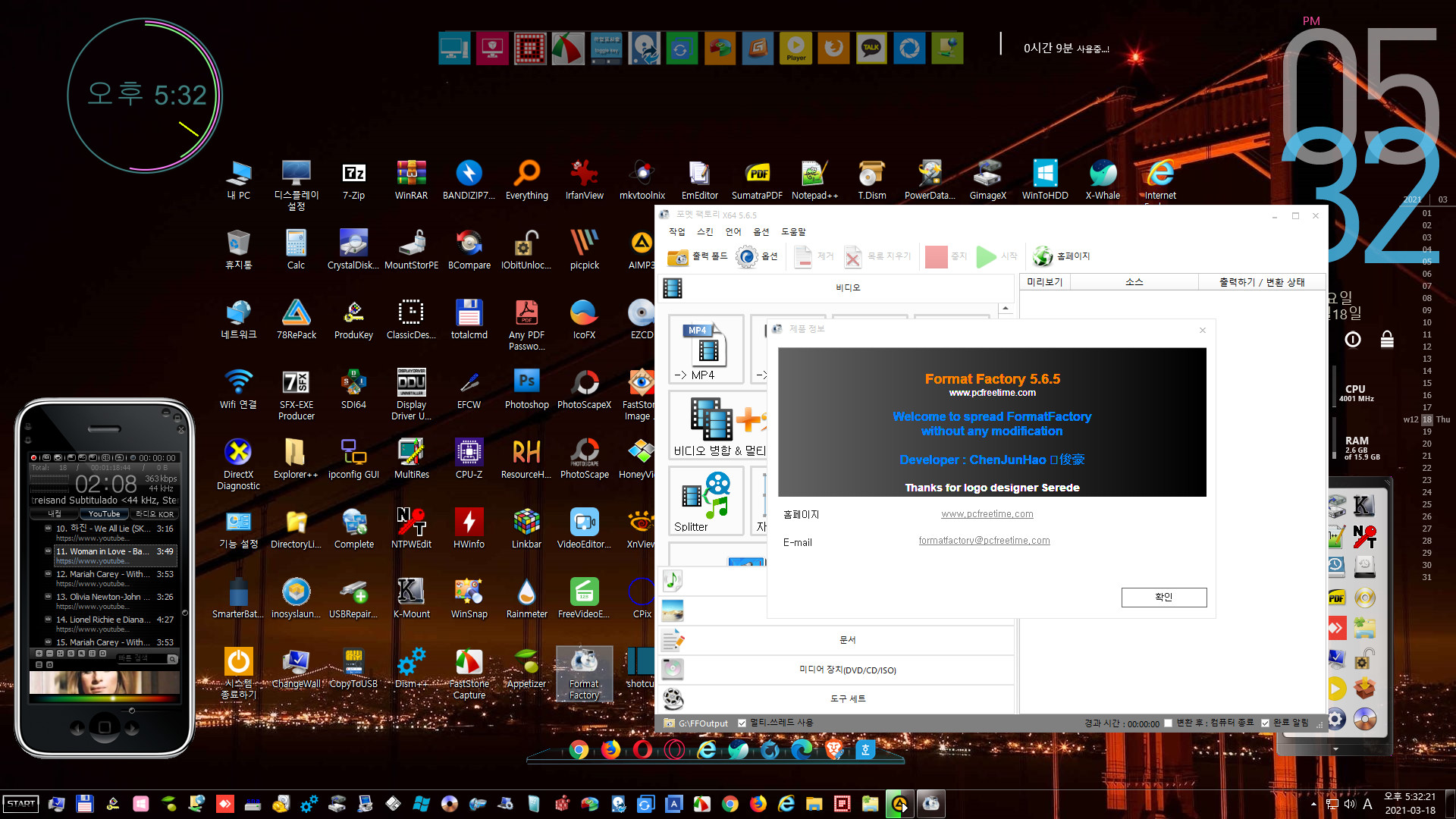Toggle the 완료 알림 checkbox
The image size is (1456, 819).
coord(1265,723)
